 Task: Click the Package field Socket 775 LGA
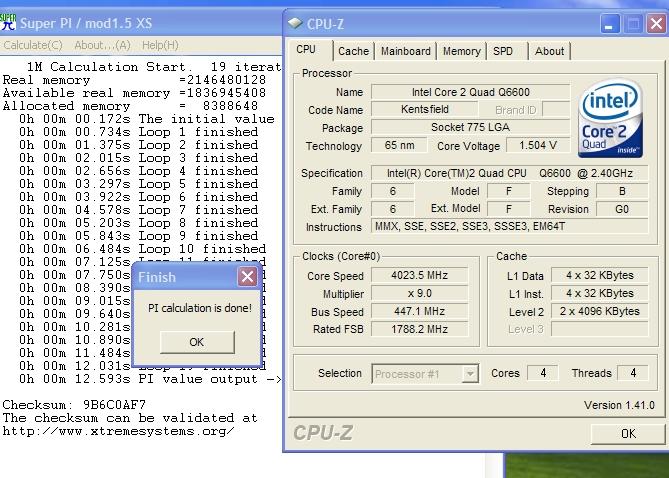coord(471,127)
